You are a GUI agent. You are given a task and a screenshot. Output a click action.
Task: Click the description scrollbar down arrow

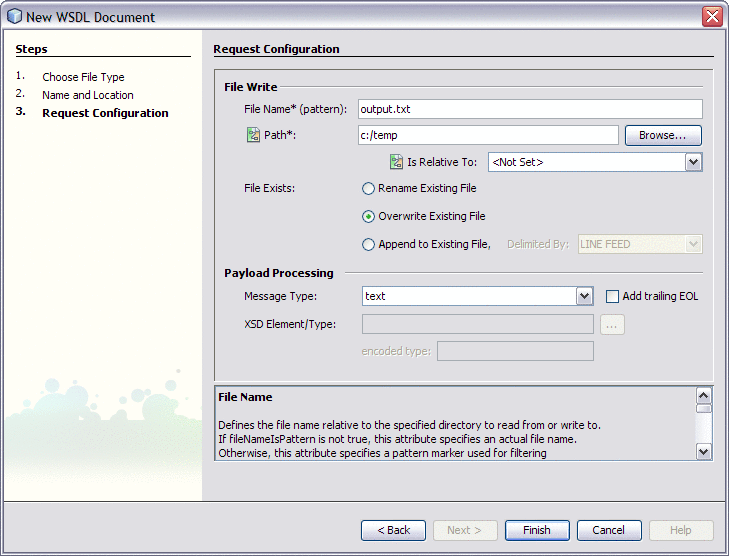click(703, 451)
